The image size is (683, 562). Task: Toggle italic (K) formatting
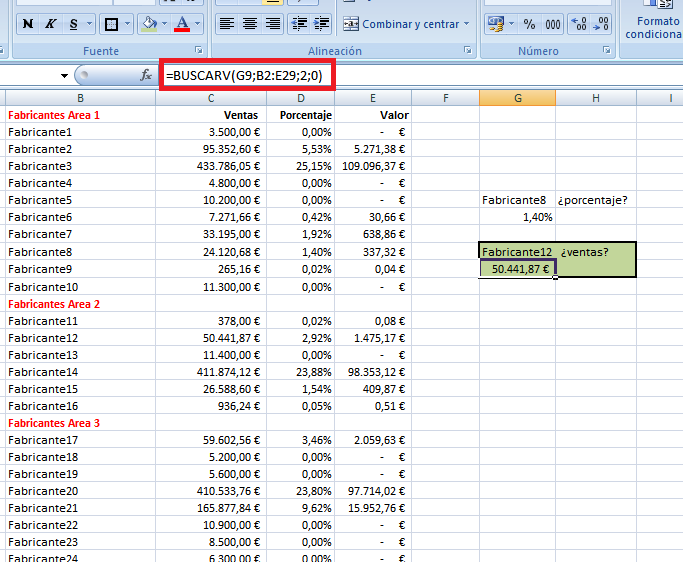pyautogui.click(x=52, y=23)
